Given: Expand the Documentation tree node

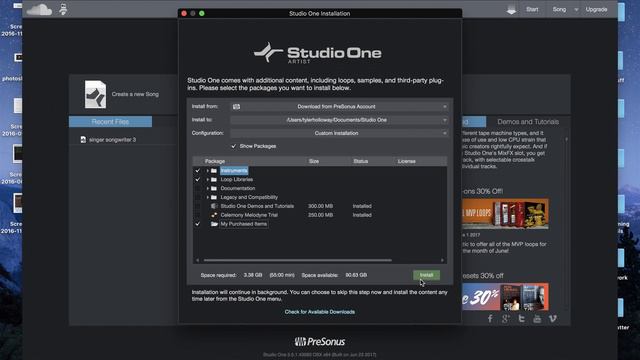Looking at the screenshot, I should tap(207, 189).
